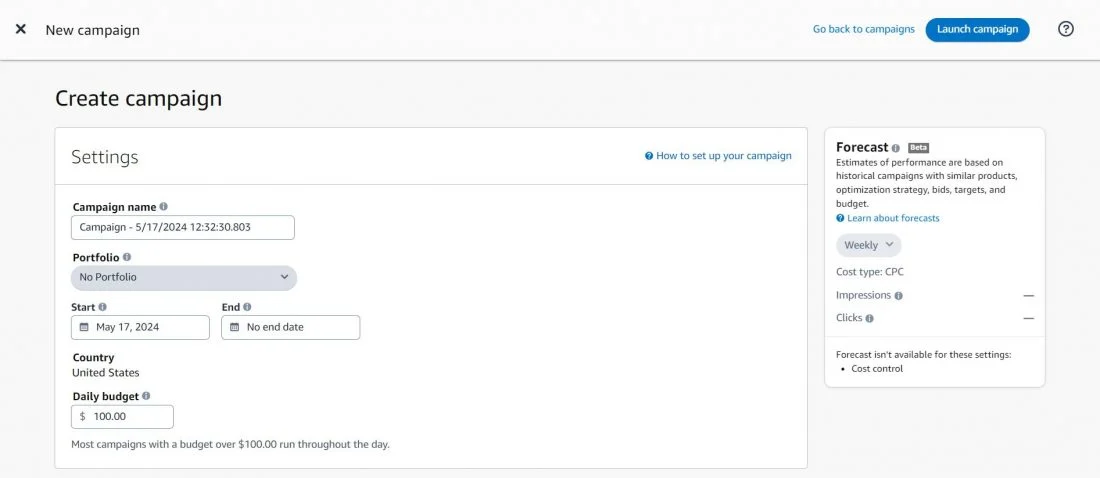Click info icon beside Campaign name
1100x478 pixels.
pyautogui.click(x=164, y=207)
